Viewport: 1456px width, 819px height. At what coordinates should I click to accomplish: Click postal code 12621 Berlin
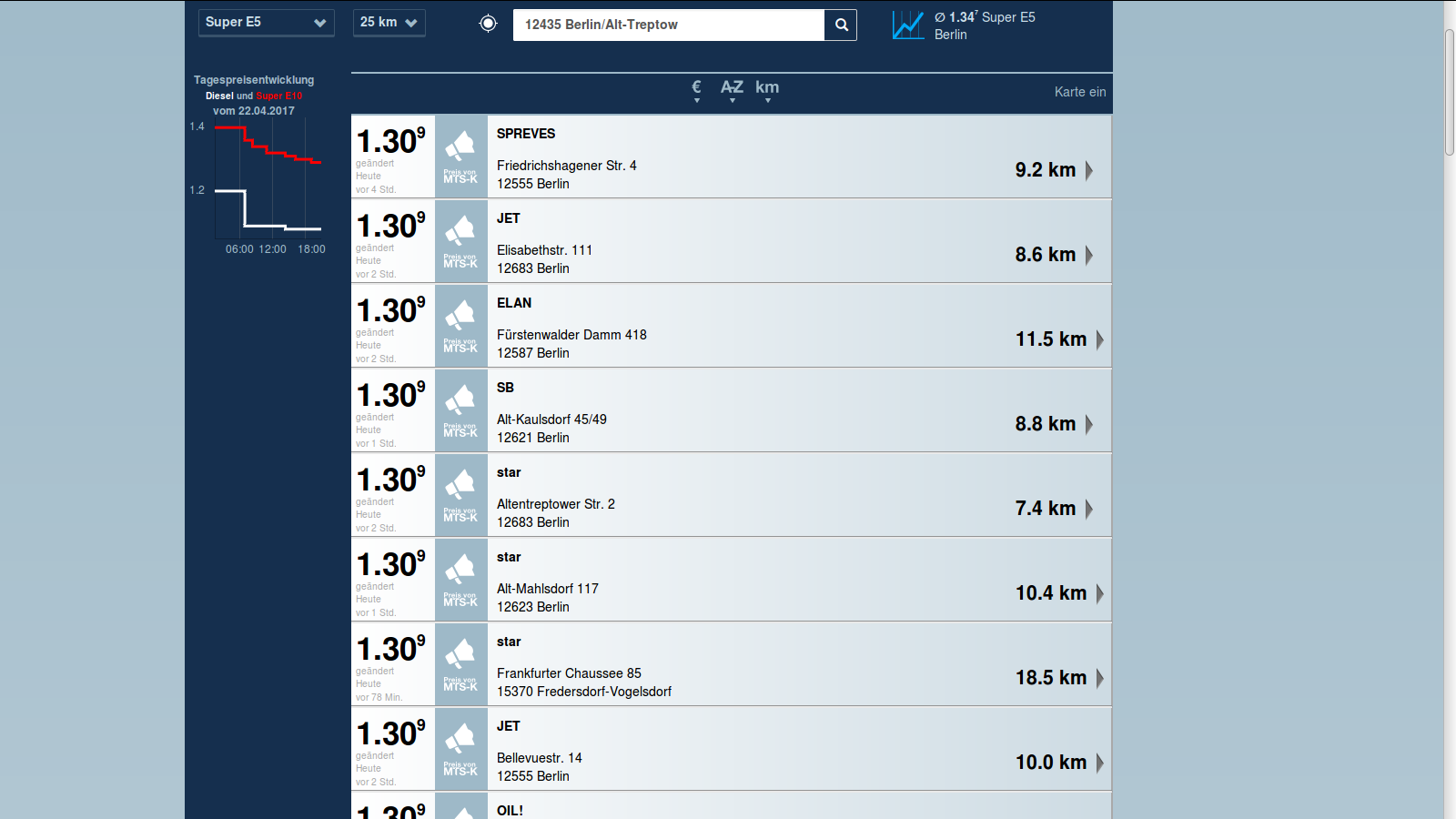533,438
